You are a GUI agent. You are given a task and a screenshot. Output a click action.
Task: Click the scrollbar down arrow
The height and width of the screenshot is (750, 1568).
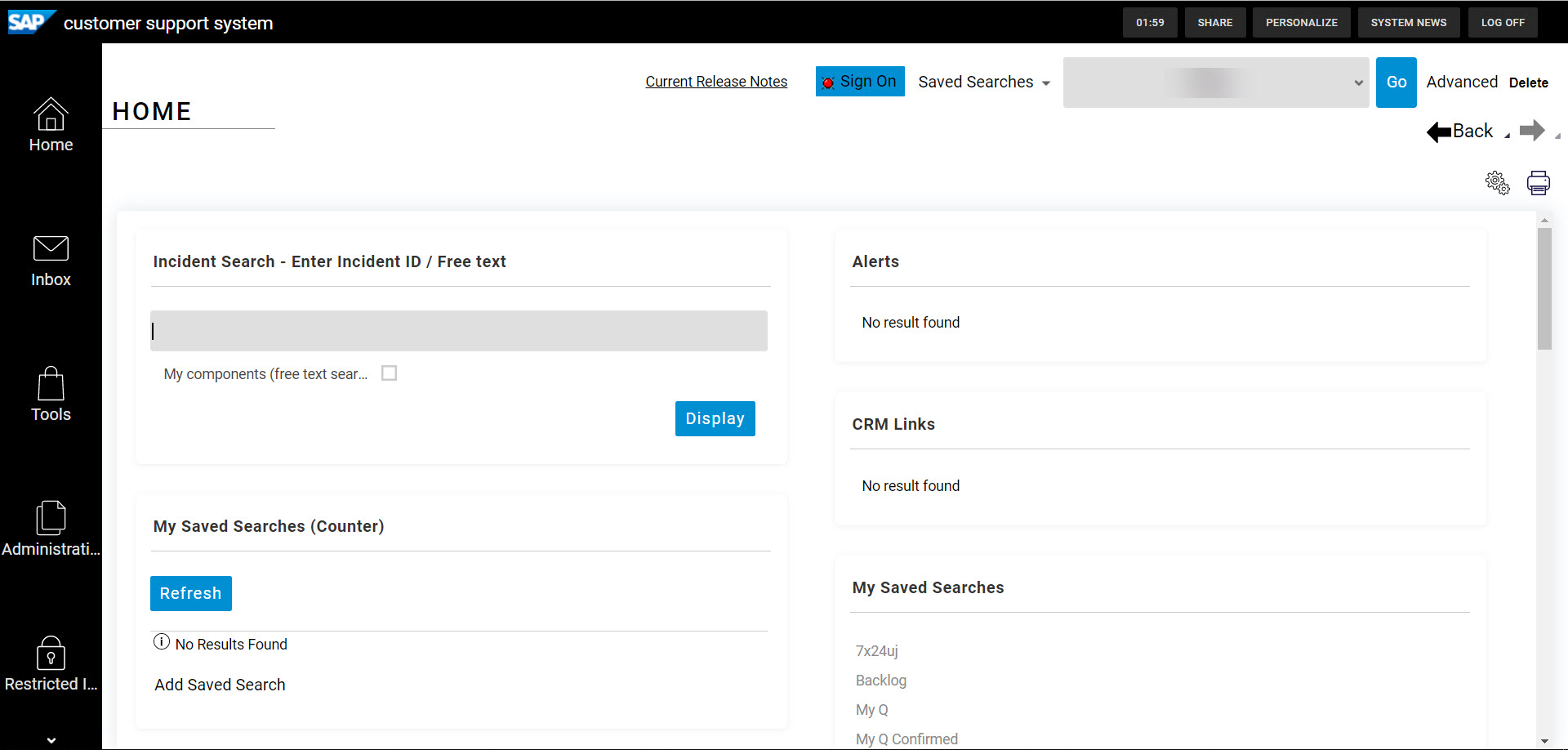[x=1544, y=741]
